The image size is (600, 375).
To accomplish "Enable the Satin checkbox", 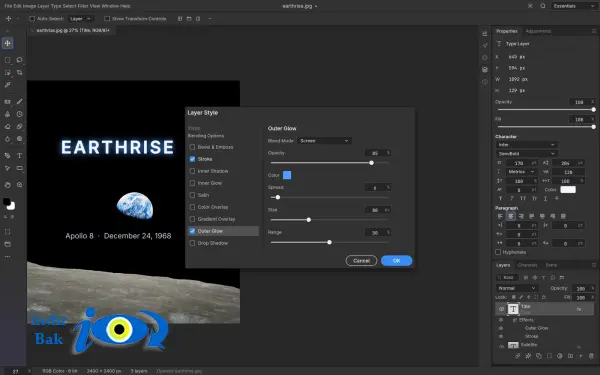I will click(192, 195).
